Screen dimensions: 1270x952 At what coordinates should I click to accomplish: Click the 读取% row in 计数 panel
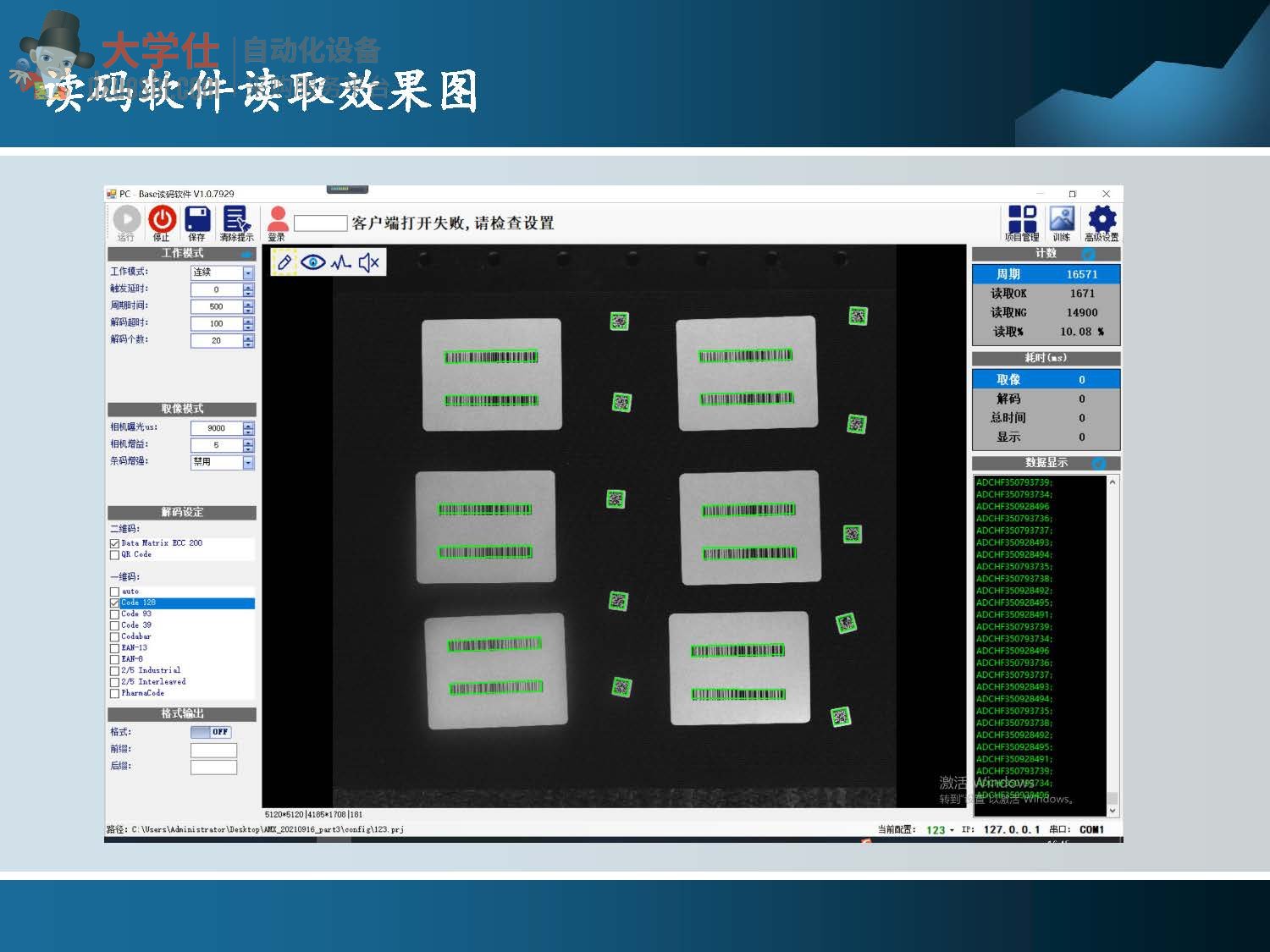[x=1046, y=332]
